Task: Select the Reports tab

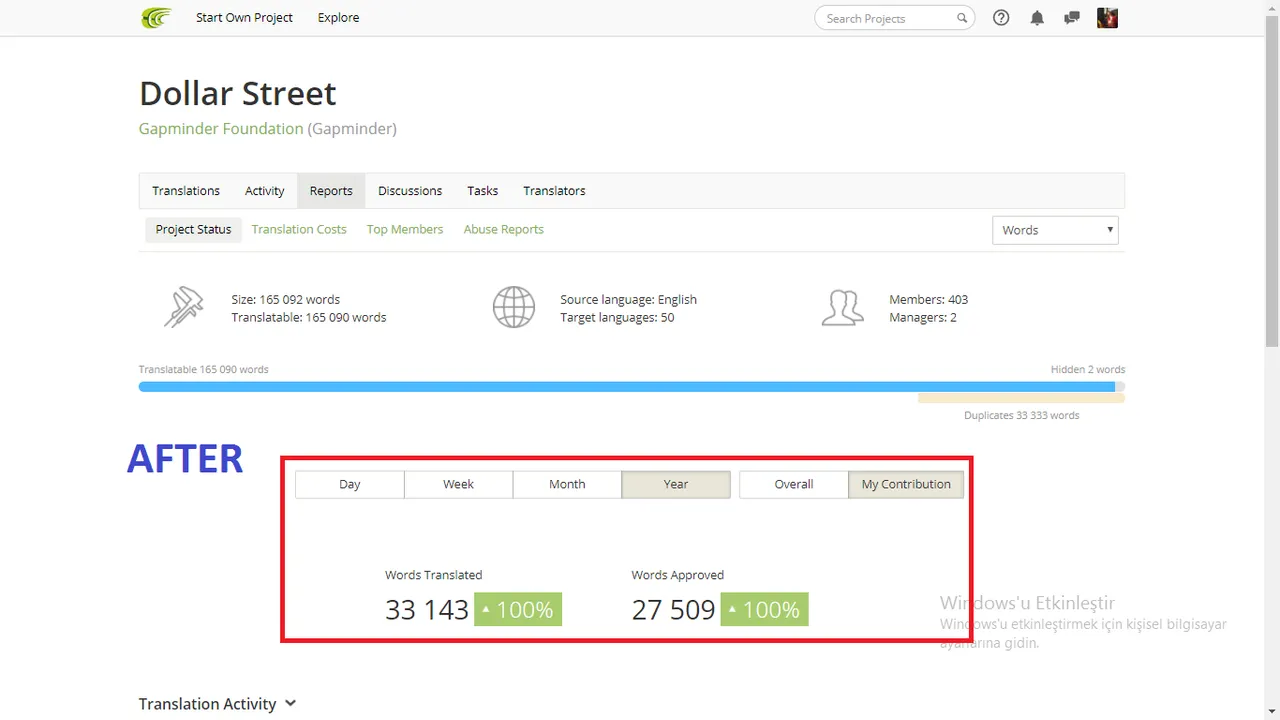Action: (331, 191)
